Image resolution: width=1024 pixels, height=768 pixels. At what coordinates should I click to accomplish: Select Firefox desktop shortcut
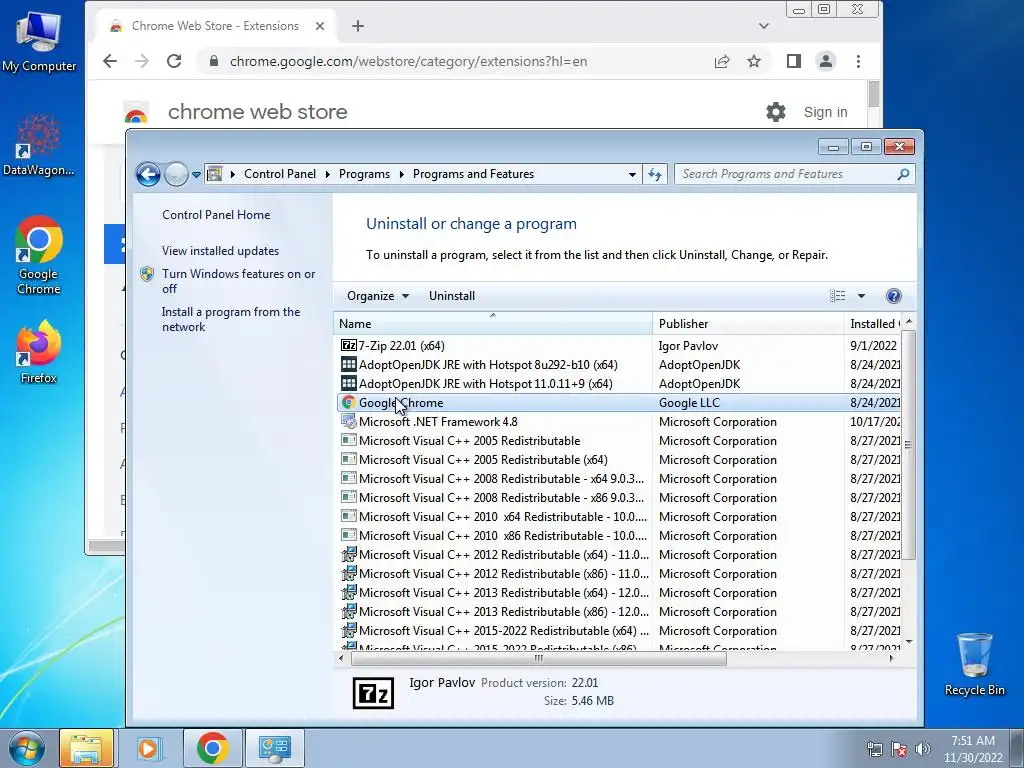click(39, 351)
